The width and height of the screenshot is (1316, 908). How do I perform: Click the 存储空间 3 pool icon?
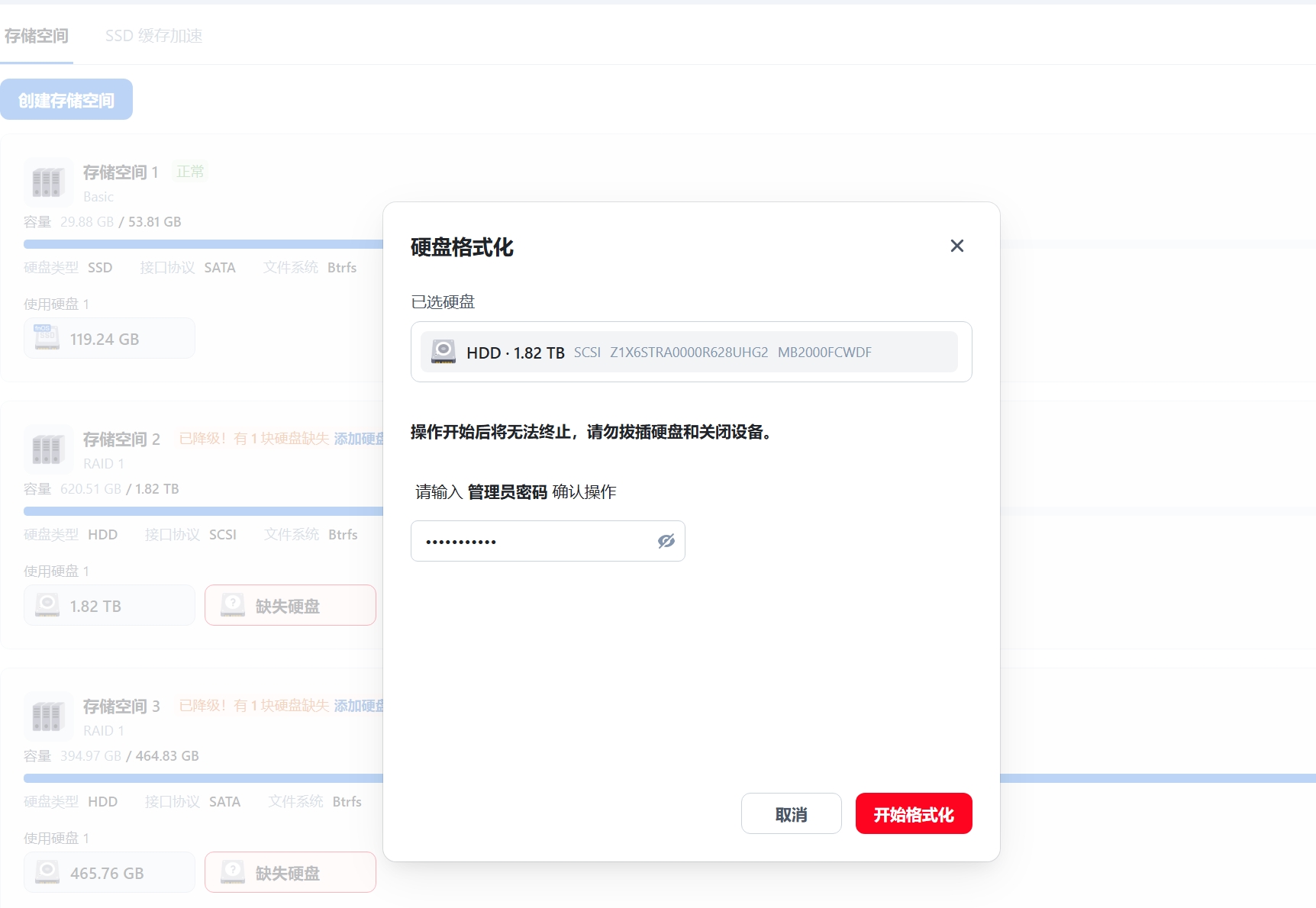click(47, 717)
